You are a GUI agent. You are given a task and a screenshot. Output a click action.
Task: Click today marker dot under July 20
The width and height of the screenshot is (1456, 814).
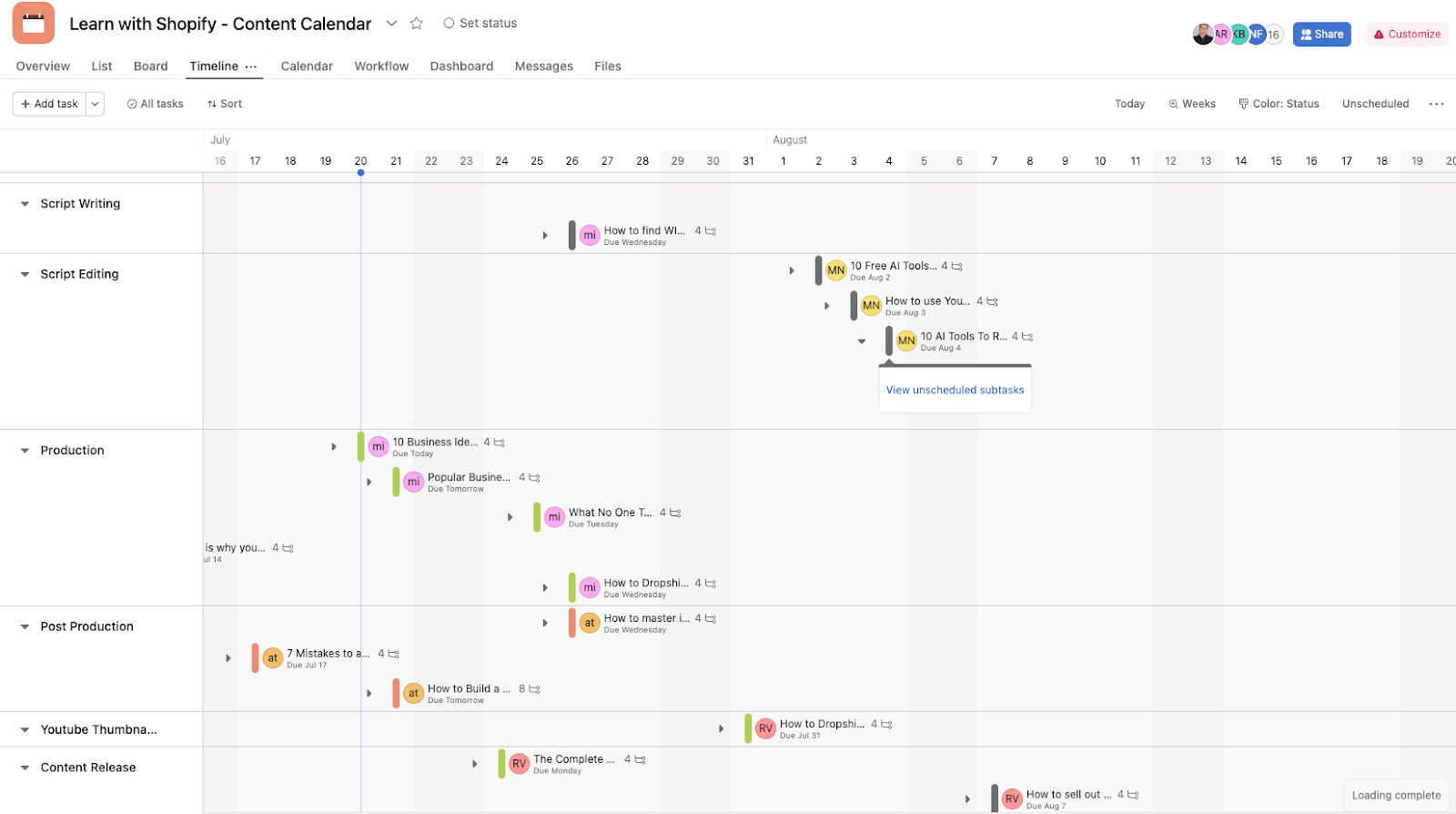pyautogui.click(x=360, y=173)
